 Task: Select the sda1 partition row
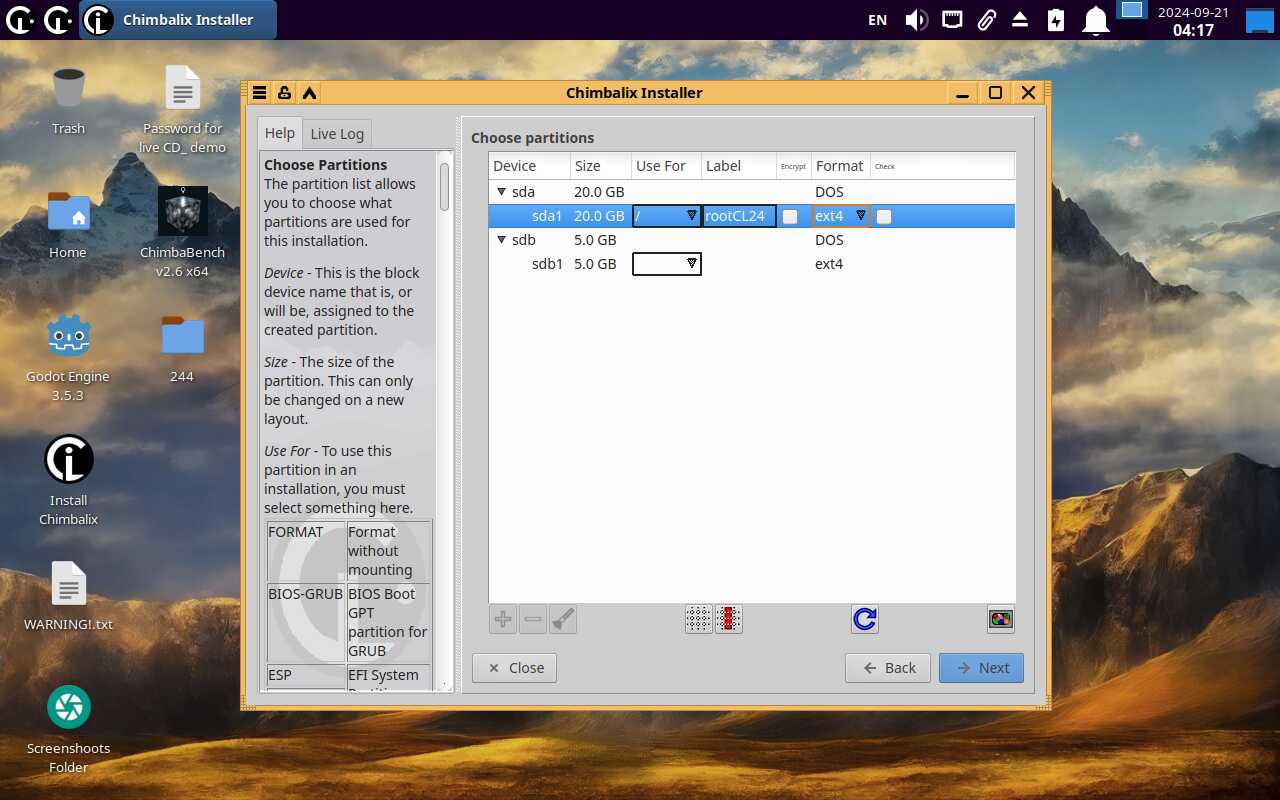[x=752, y=216]
